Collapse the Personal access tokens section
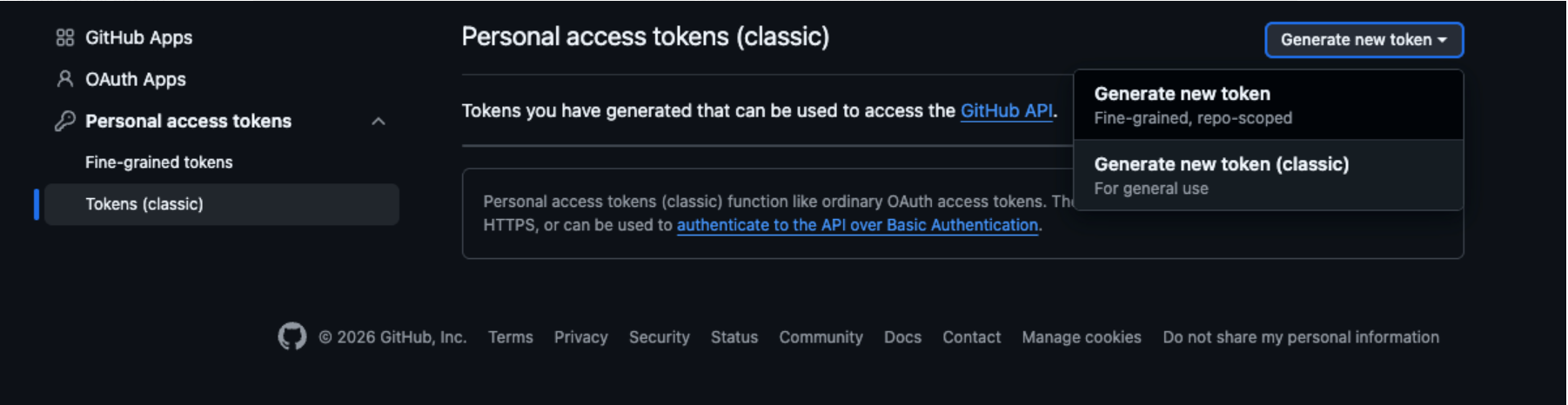The height and width of the screenshot is (405, 1568). (x=379, y=121)
